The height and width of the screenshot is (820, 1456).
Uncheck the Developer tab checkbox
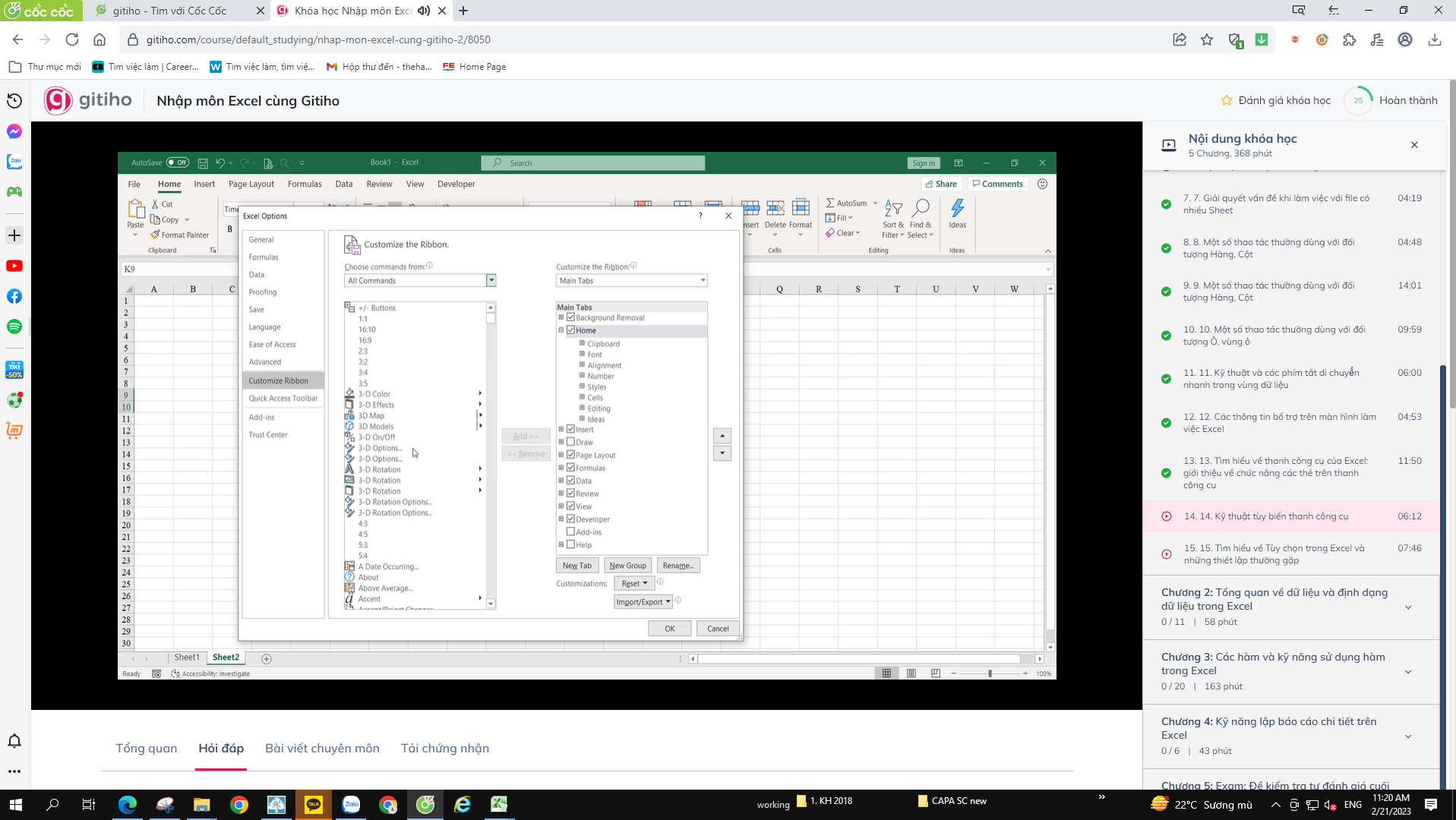pyautogui.click(x=570, y=519)
